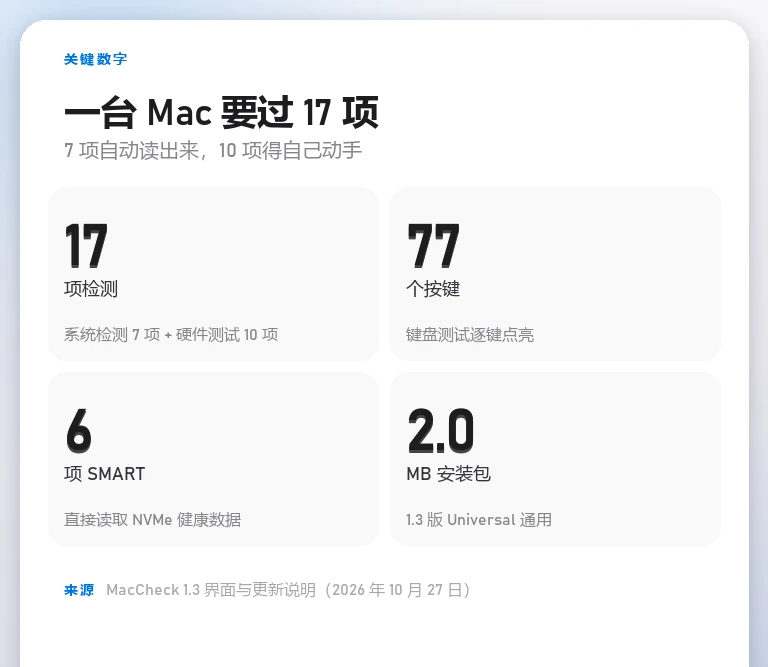
Task: Click the 项检测 label
Action: (91, 289)
